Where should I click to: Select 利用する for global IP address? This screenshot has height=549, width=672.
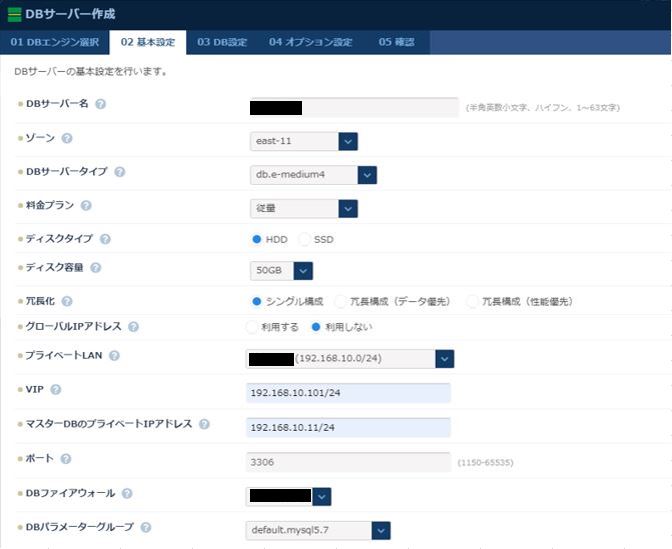point(252,327)
